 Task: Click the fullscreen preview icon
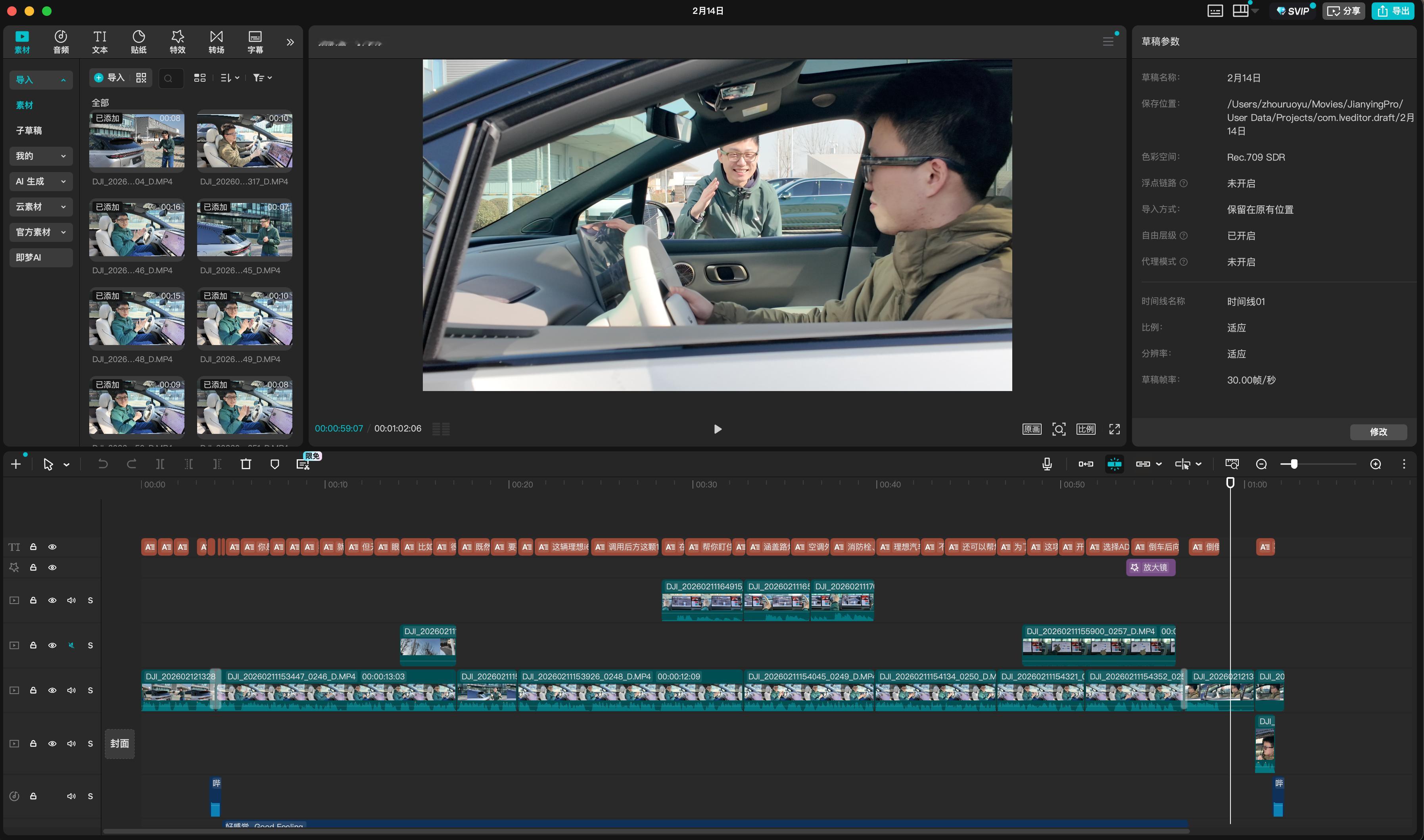pos(1114,429)
